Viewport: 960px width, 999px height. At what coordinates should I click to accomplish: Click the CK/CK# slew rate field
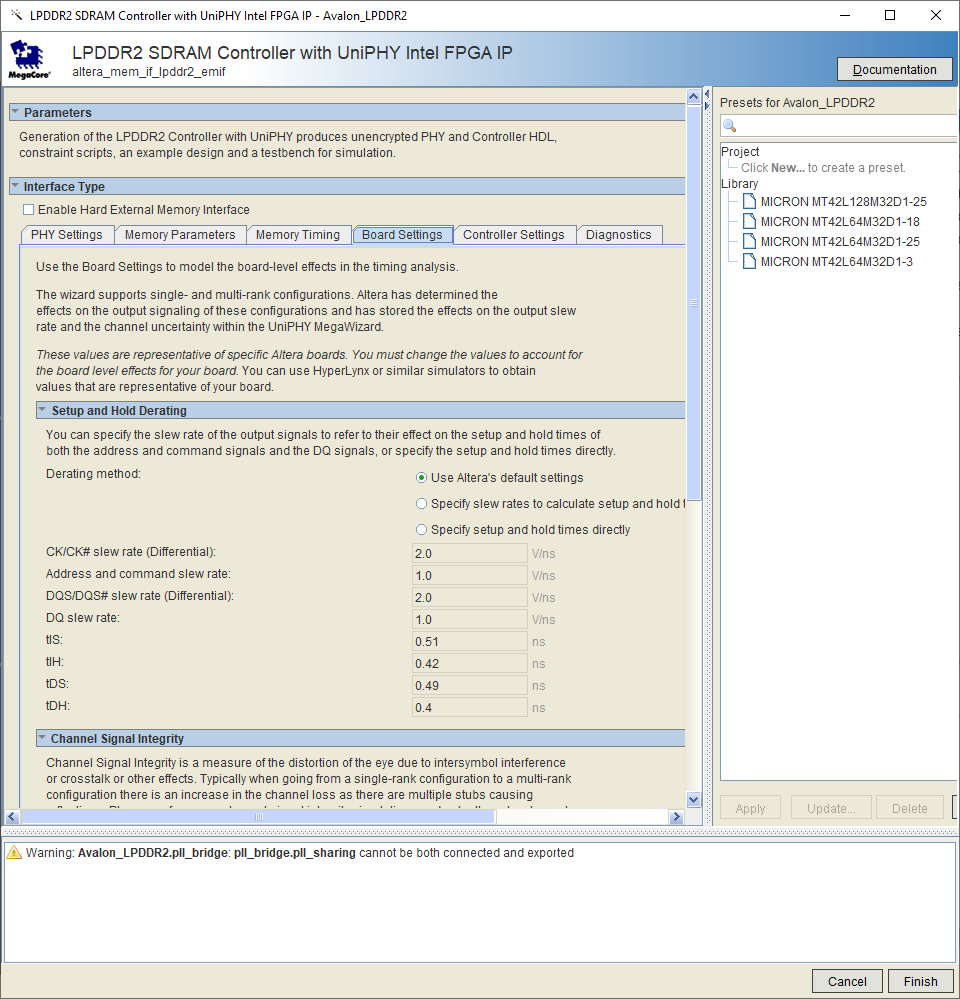tap(469, 553)
